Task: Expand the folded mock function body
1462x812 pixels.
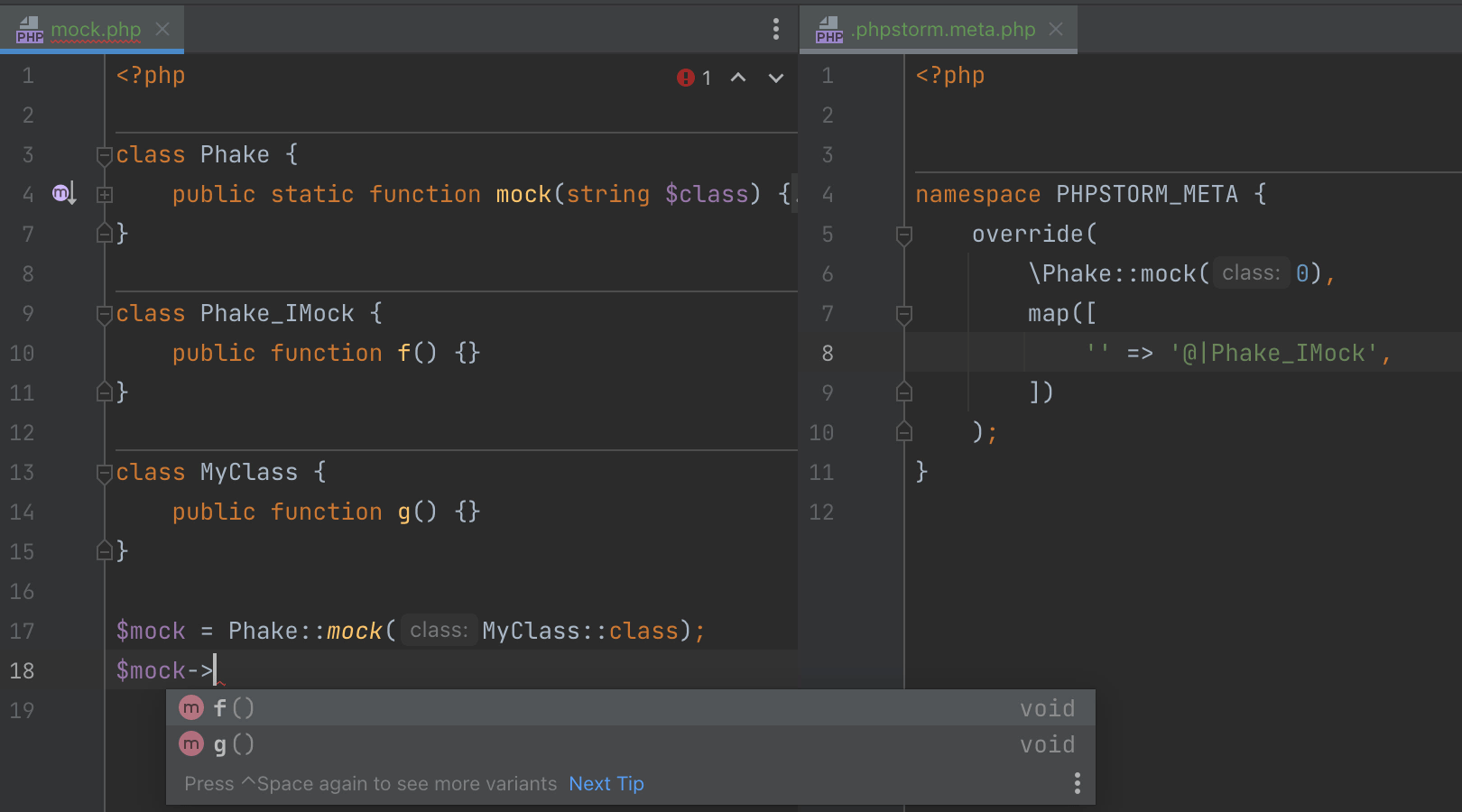Action: 105,195
